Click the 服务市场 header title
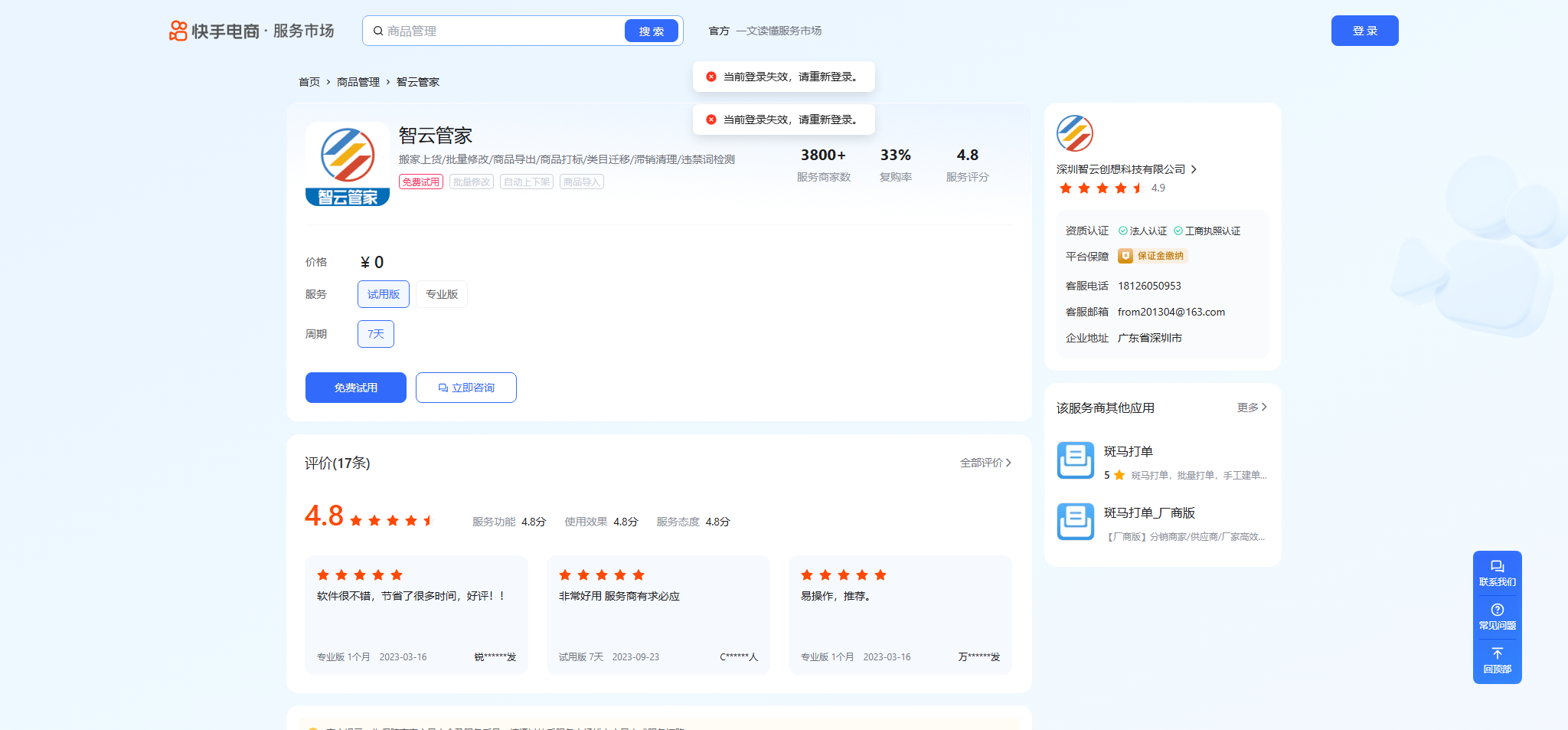Screen dimensions: 1568x730 [304, 31]
